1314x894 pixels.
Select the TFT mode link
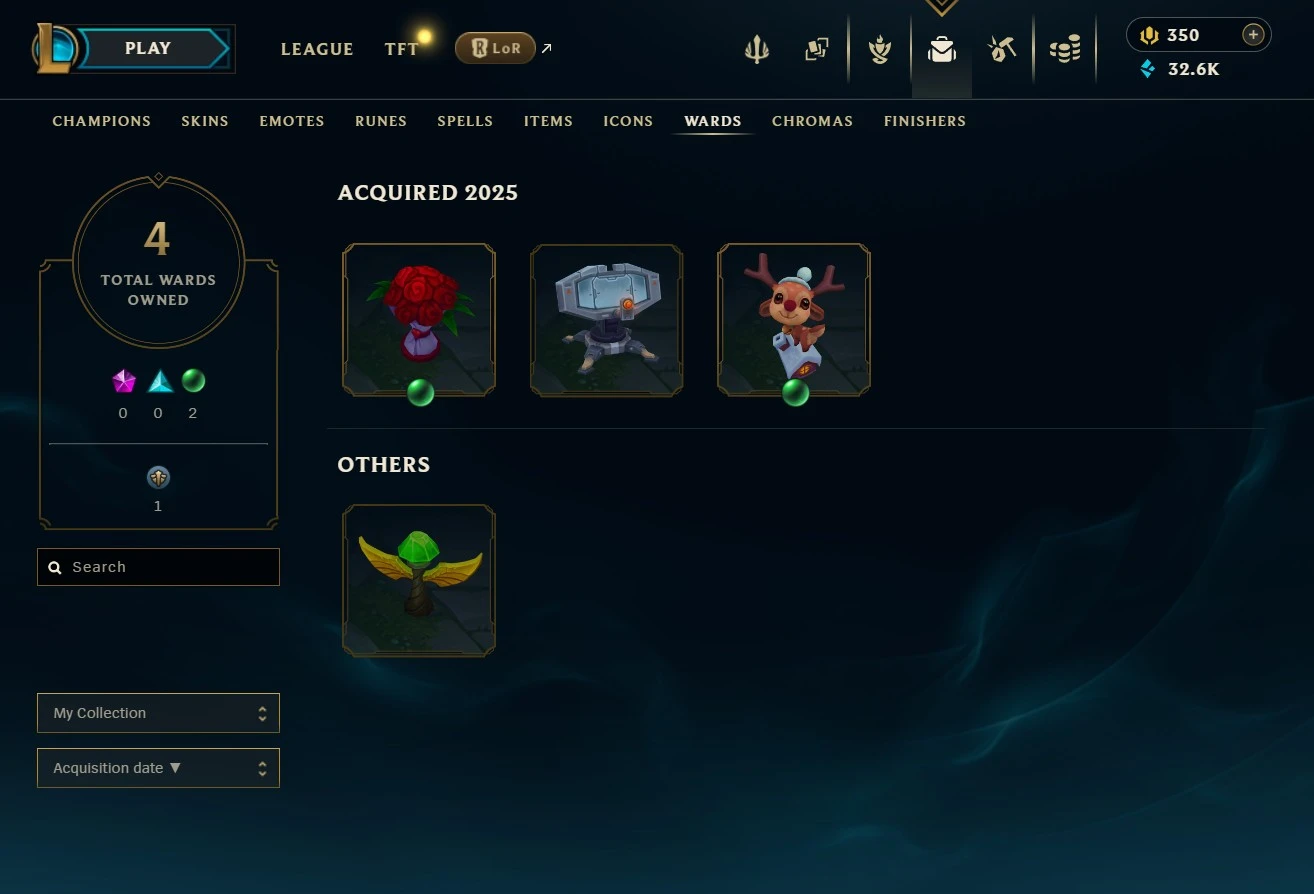click(x=401, y=49)
